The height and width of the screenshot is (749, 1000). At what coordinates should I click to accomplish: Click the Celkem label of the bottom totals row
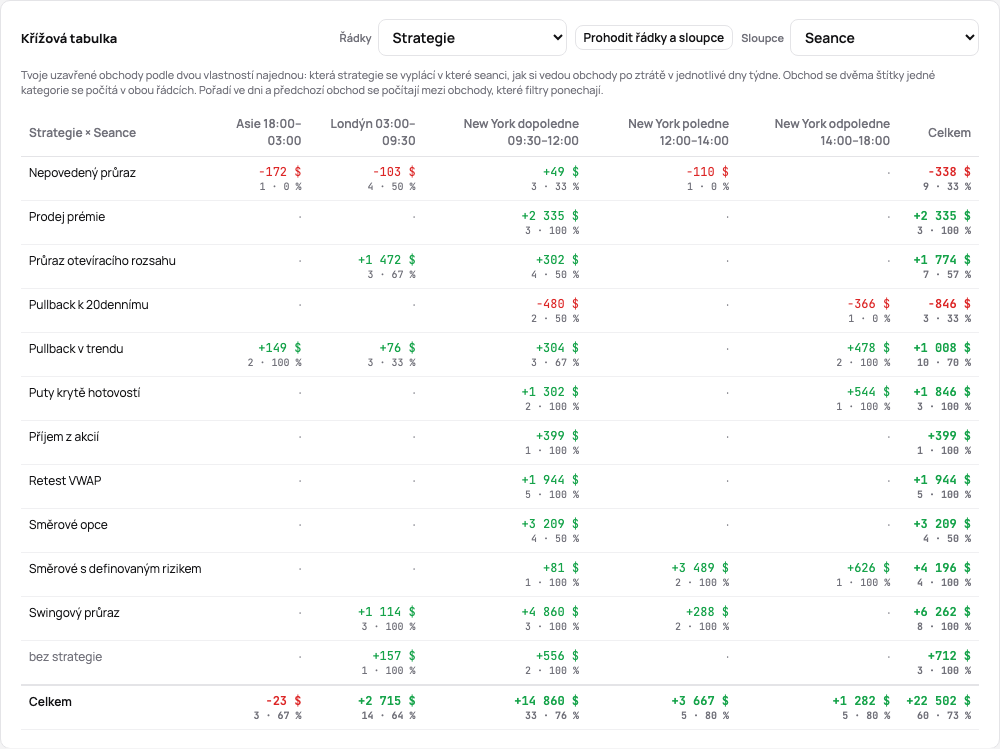(50, 702)
